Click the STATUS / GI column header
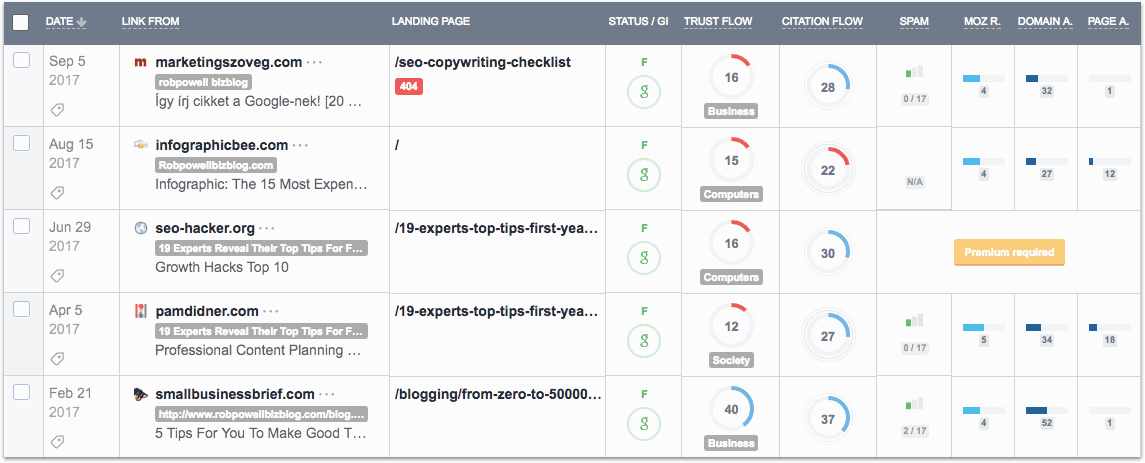This screenshot has height=463, width=1145. pos(638,22)
